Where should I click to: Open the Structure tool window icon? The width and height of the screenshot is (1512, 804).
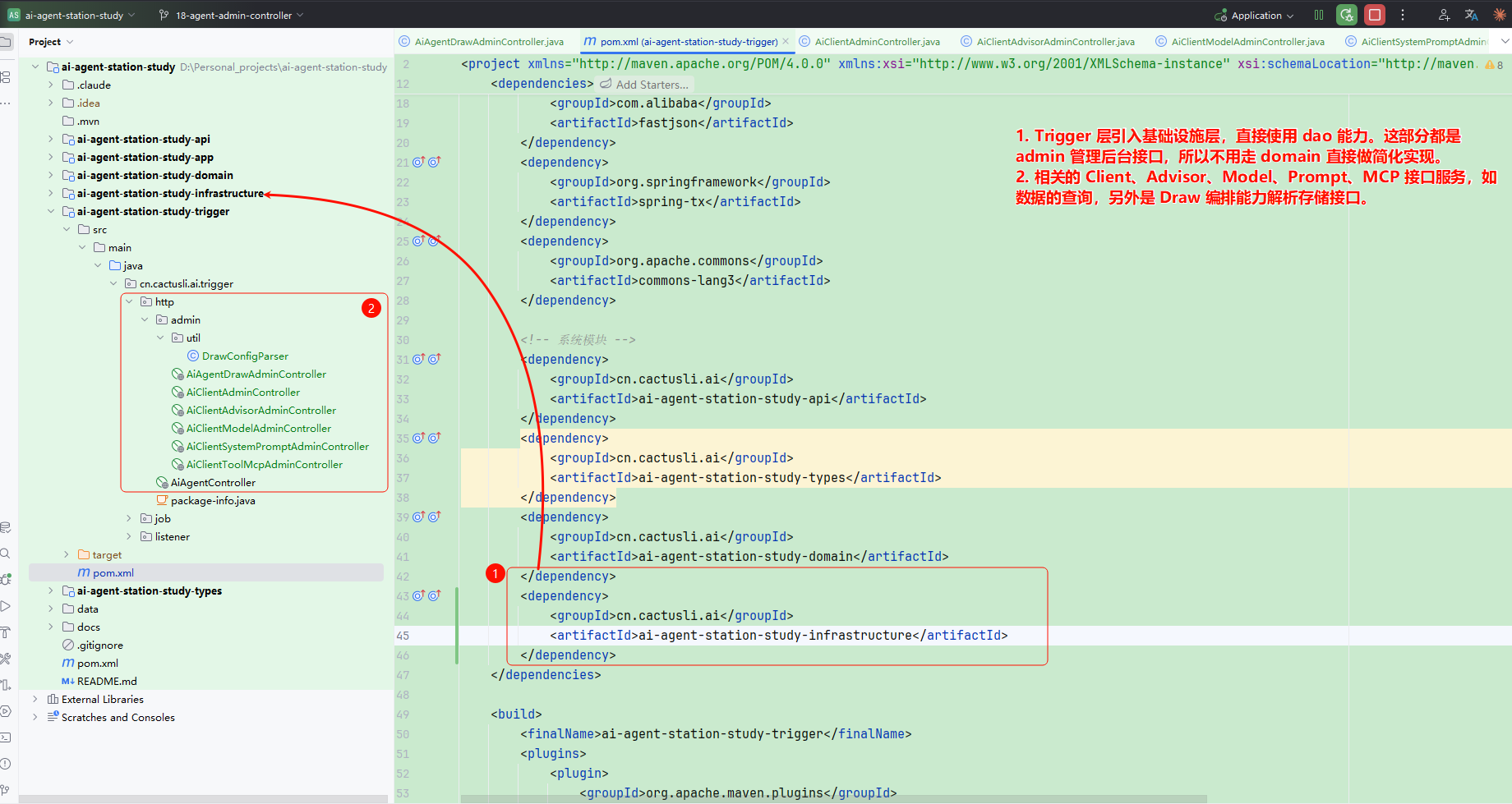[6, 76]
